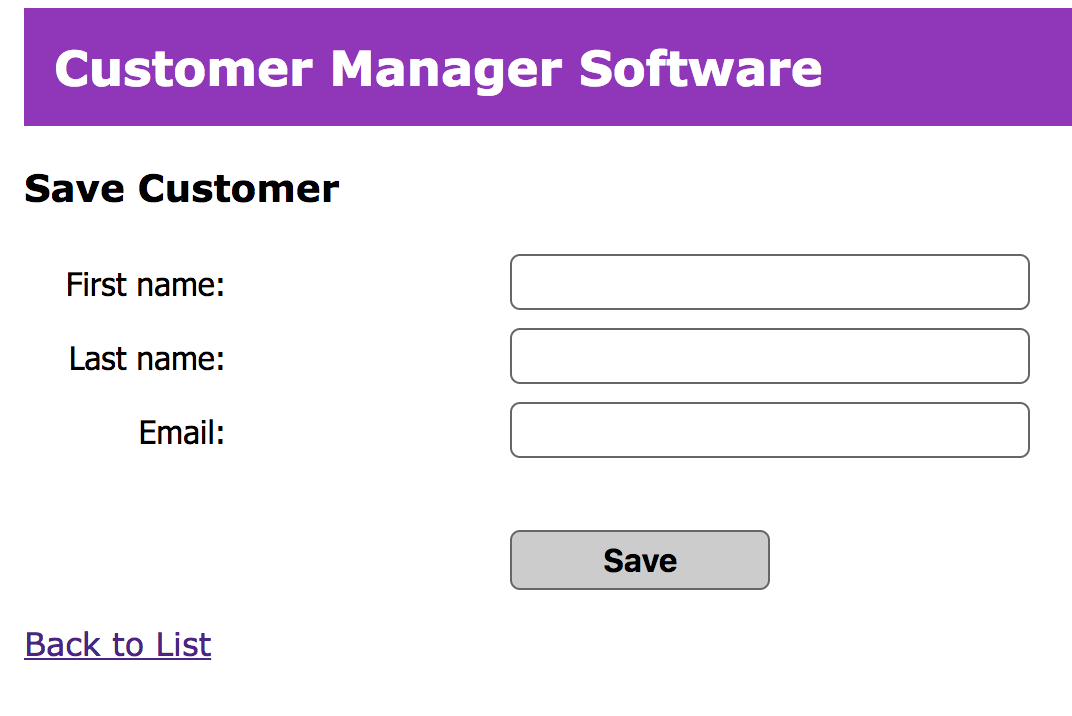Click the topmost text input on the form
This screenshot has height=716, width=1072.
coord(769,282)
